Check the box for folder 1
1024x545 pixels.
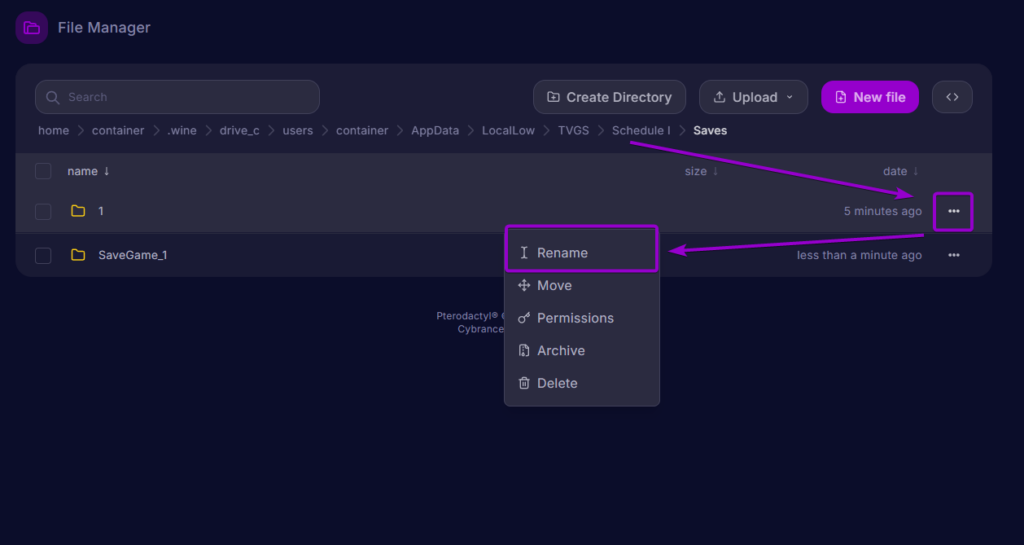click(x=43, y=211)
